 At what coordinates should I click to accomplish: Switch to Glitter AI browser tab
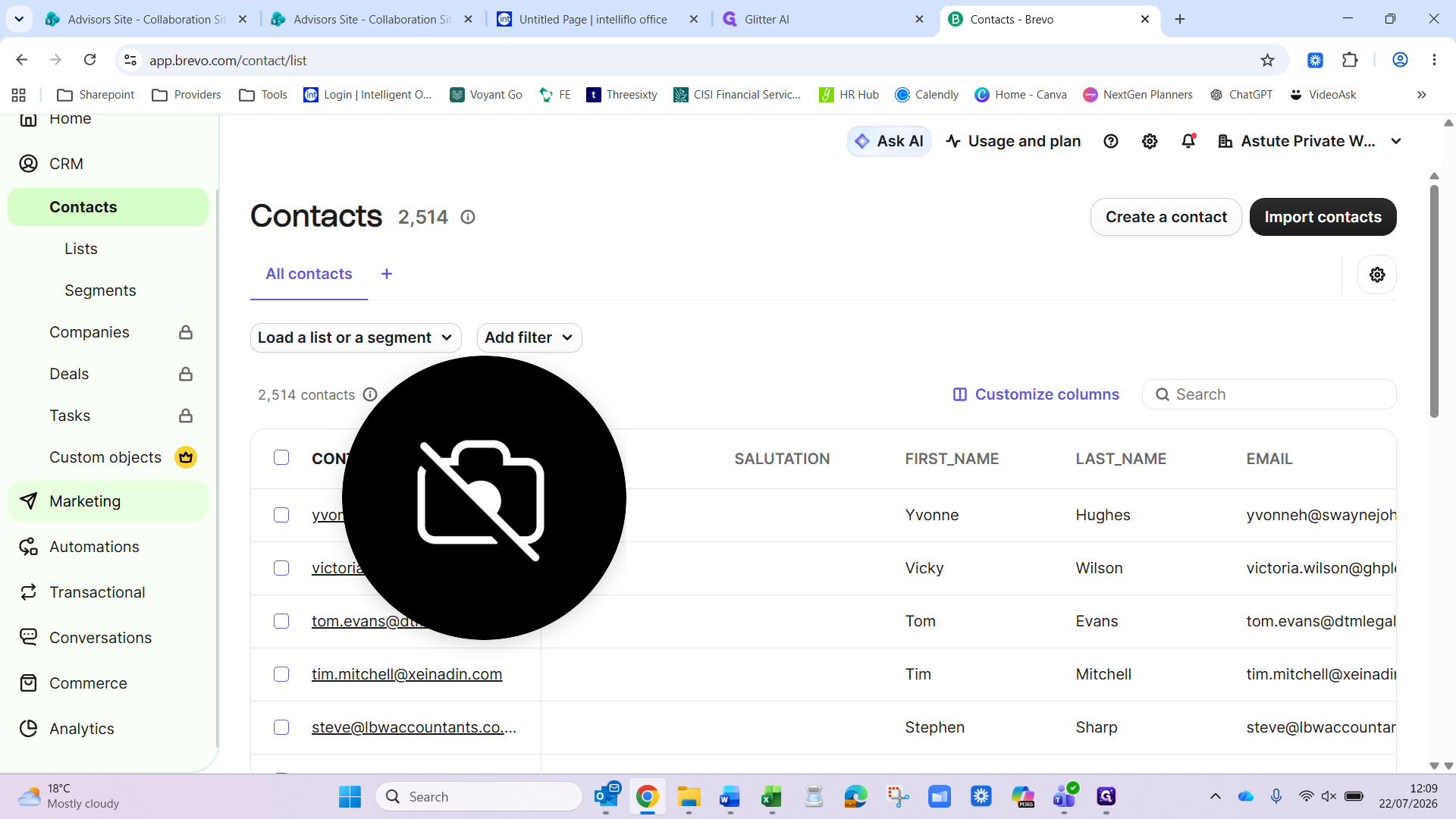[824, 19]
